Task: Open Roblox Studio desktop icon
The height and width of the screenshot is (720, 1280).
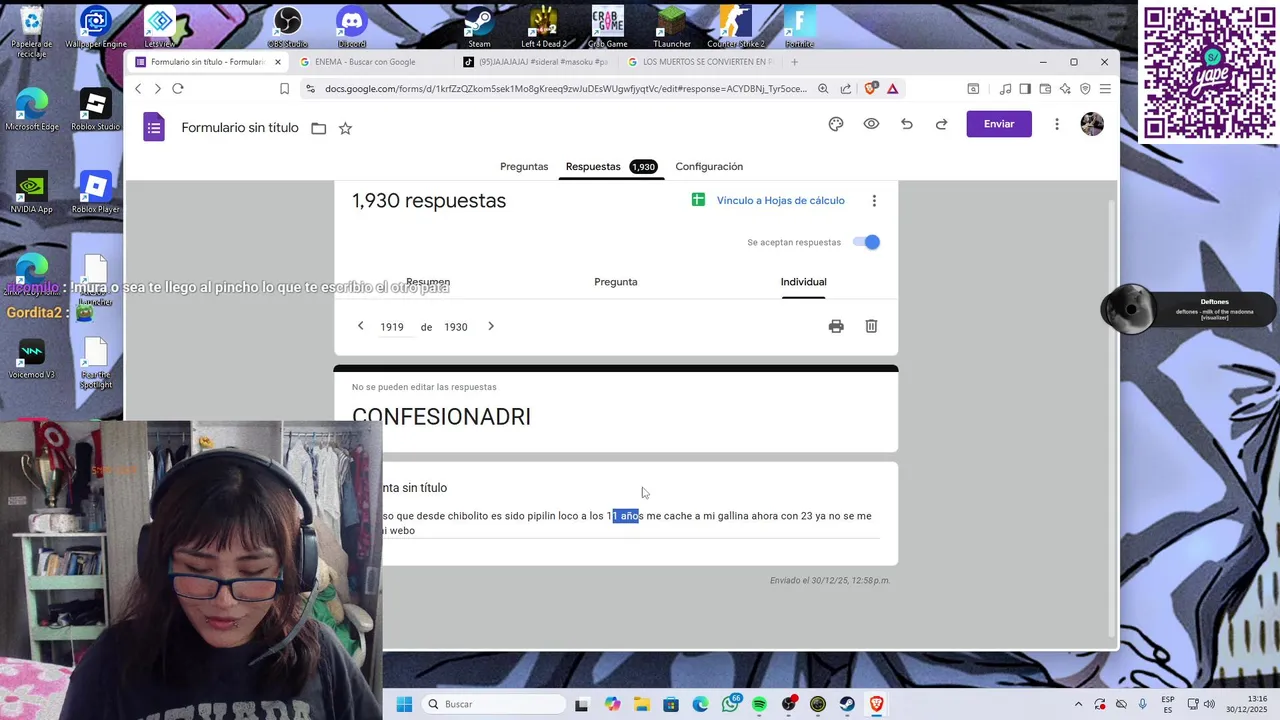Action: click(x=95, y=109)
